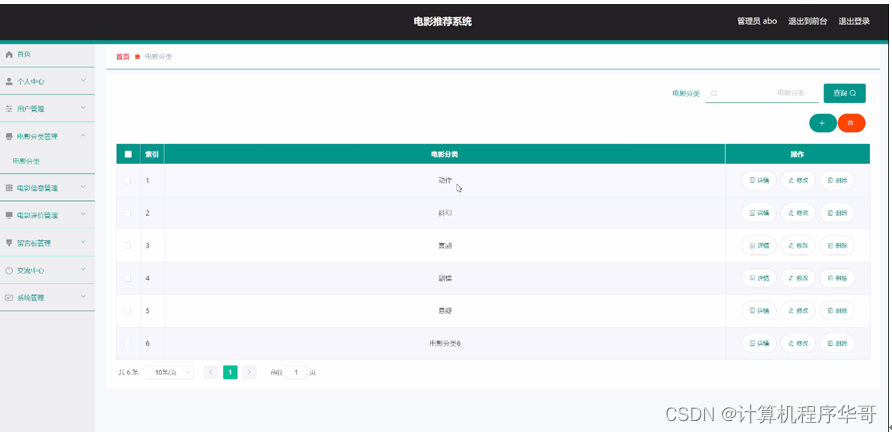Expand 电影信息管理 using its chevron

tap(83, 187)
